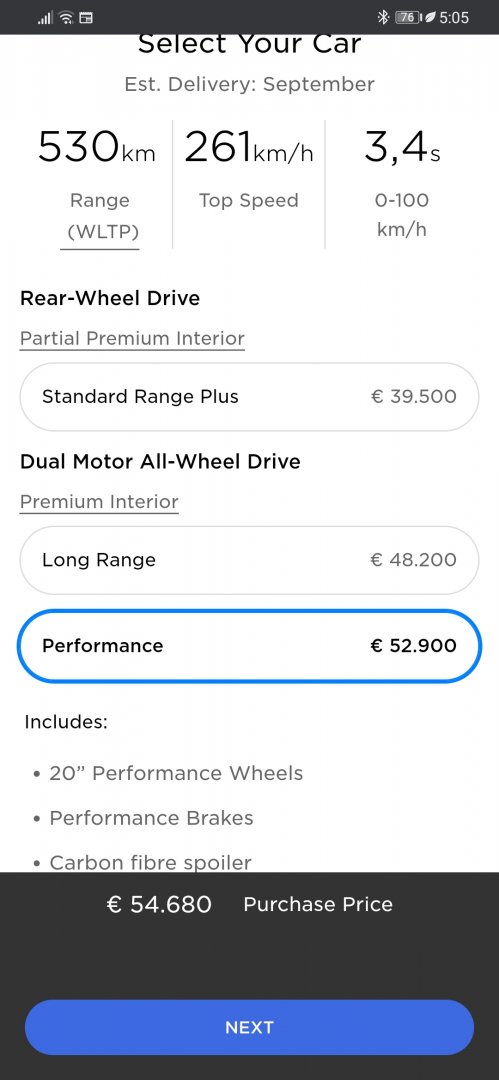Select the Performance option

pos(250,646)
